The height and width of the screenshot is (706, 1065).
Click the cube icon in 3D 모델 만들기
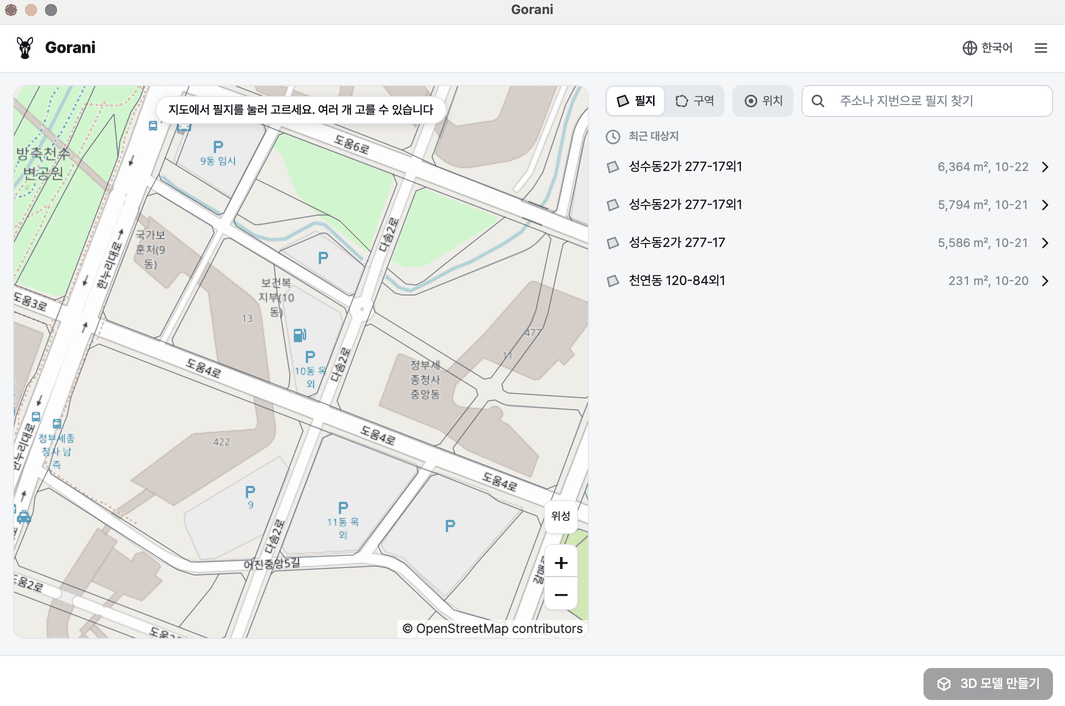(944, 684)
